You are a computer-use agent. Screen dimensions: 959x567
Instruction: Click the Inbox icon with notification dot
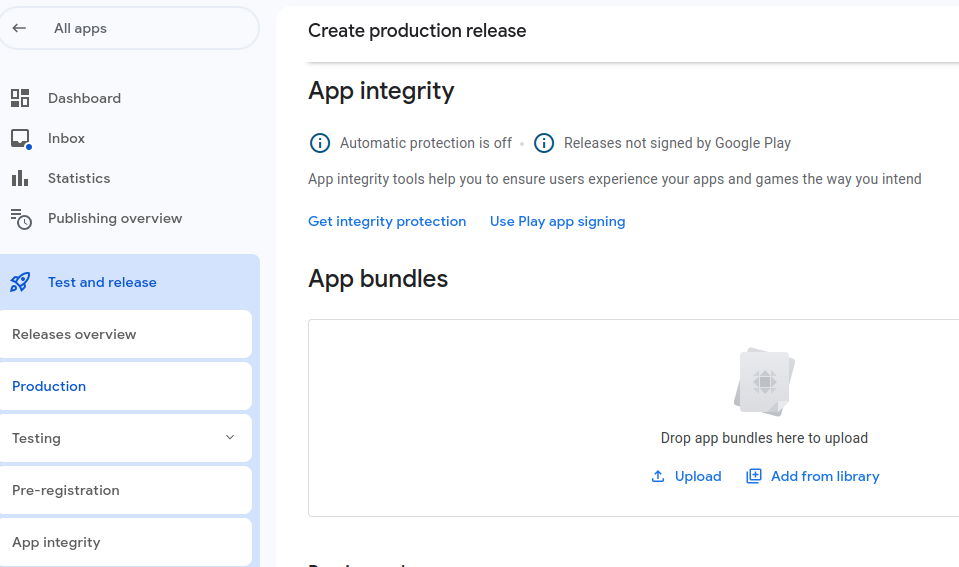(20, 139)
